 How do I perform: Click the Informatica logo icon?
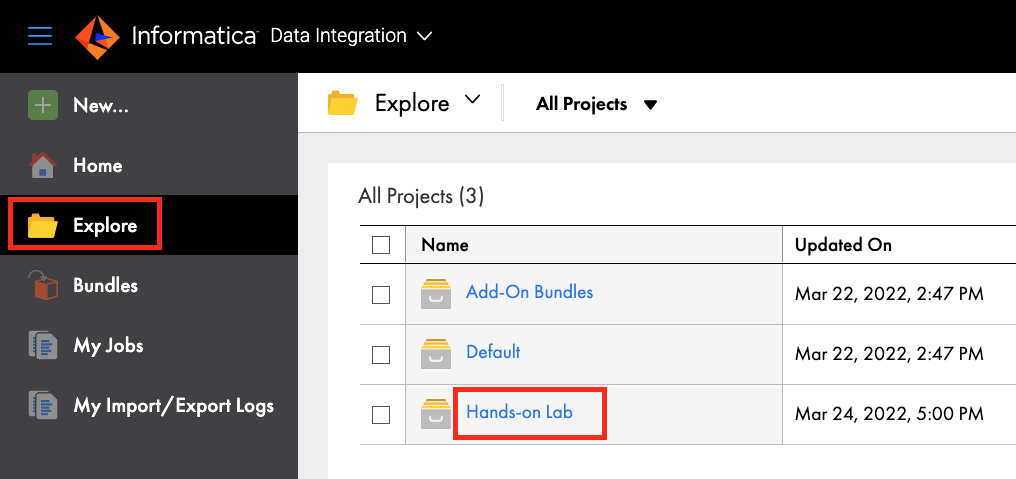point(97,37)
